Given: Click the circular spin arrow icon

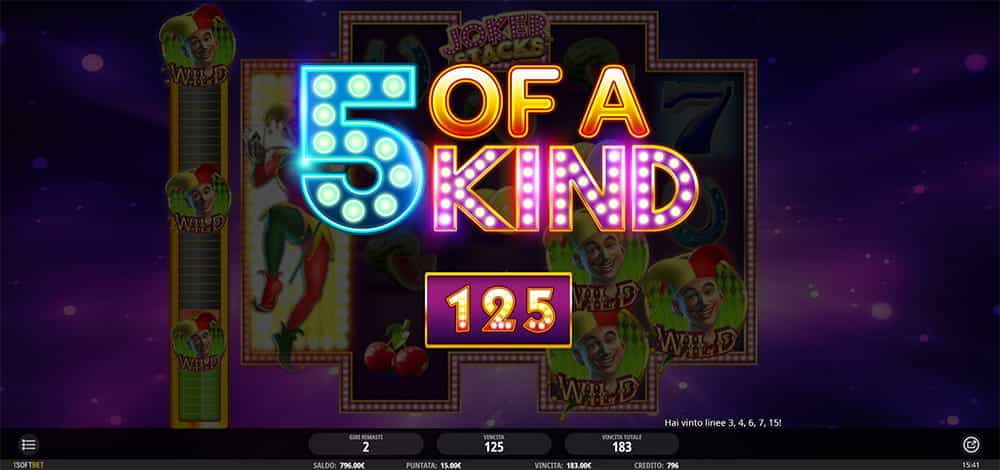Looking at the screenshot, I should pos(971,444).
